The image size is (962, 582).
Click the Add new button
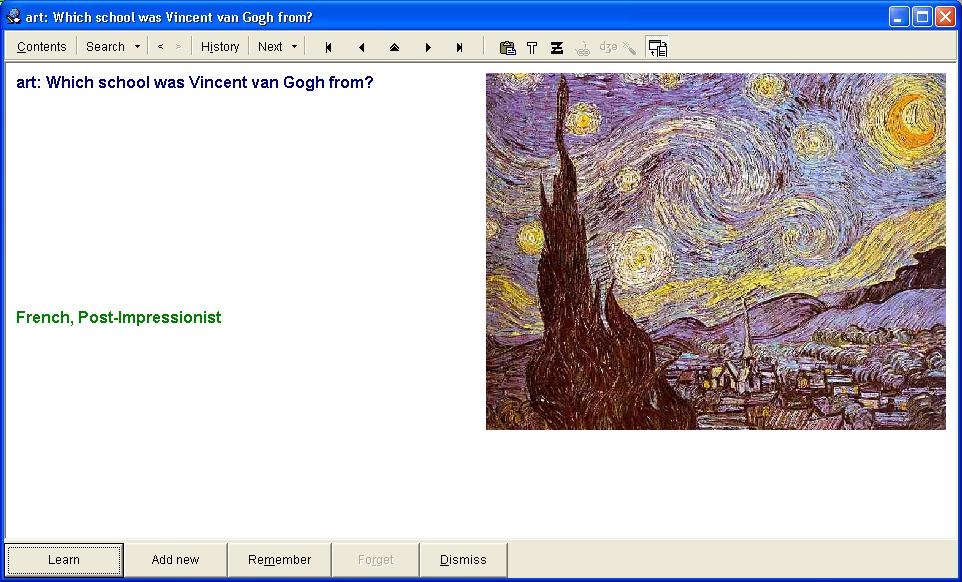(175, 560)
